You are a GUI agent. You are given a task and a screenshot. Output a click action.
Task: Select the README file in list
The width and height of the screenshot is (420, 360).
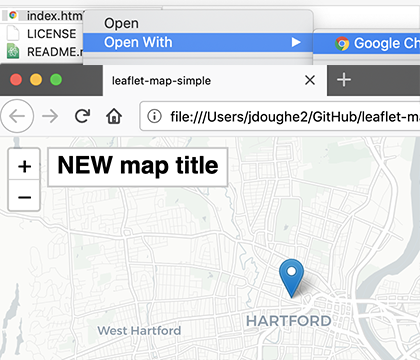point(46,52)
